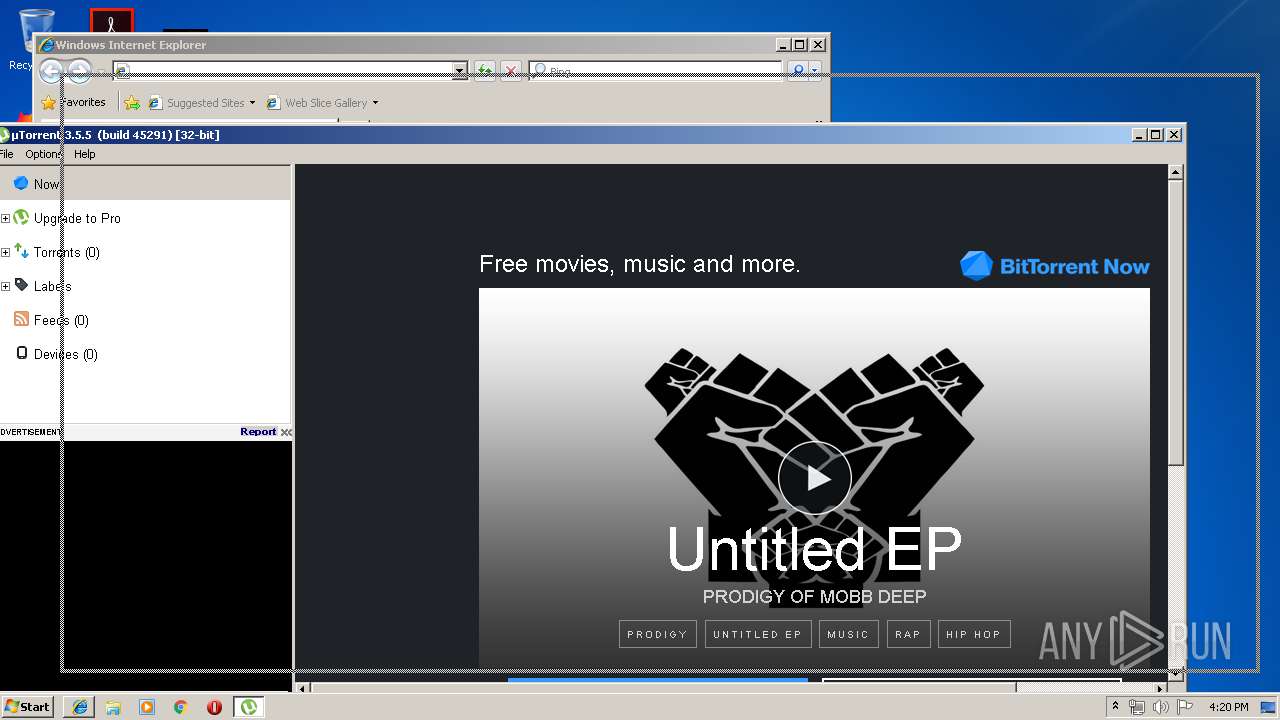
Task: Close the sidebar advertisement
Action: point(286,432)
